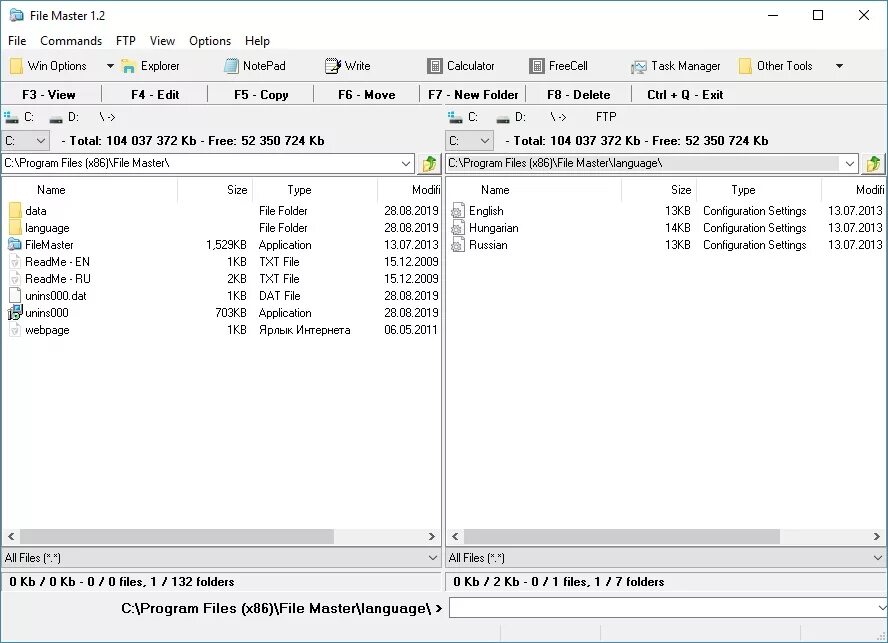Switch right pane to drive D: icon
This screenshot has height=643, width=888.
(x=503, y=118)
